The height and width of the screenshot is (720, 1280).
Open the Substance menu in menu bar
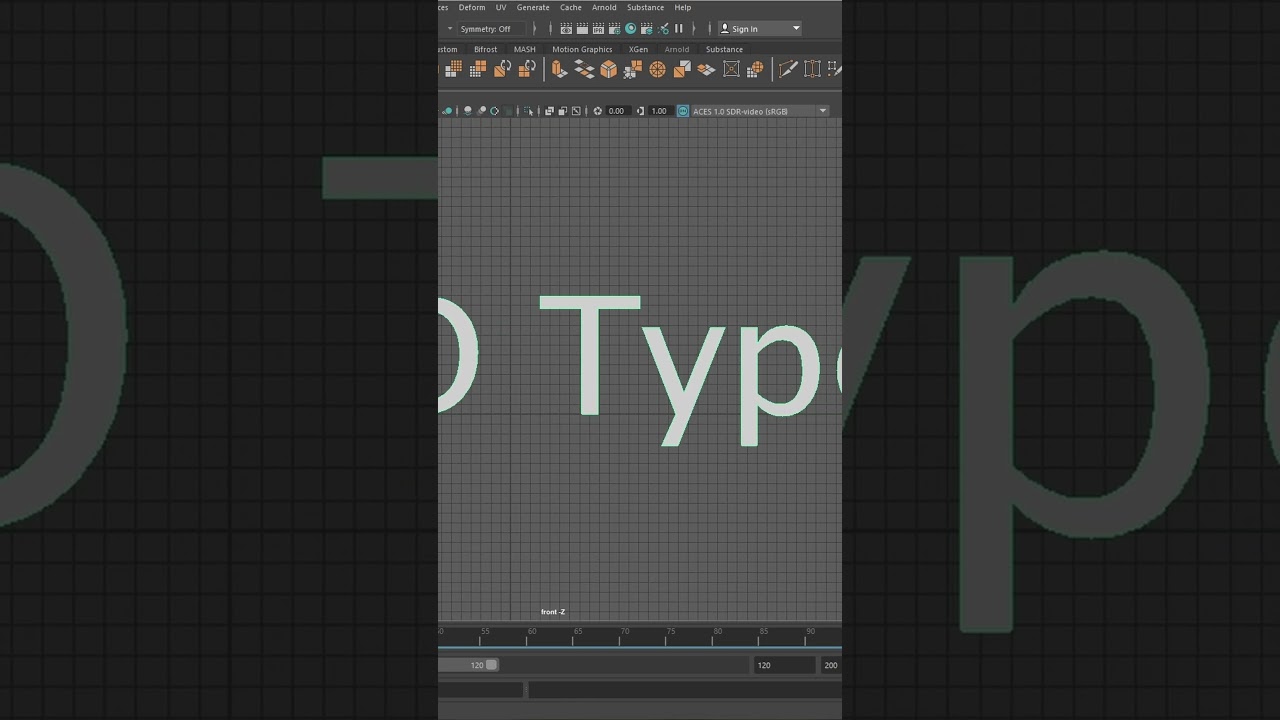[x=645, y=7]
